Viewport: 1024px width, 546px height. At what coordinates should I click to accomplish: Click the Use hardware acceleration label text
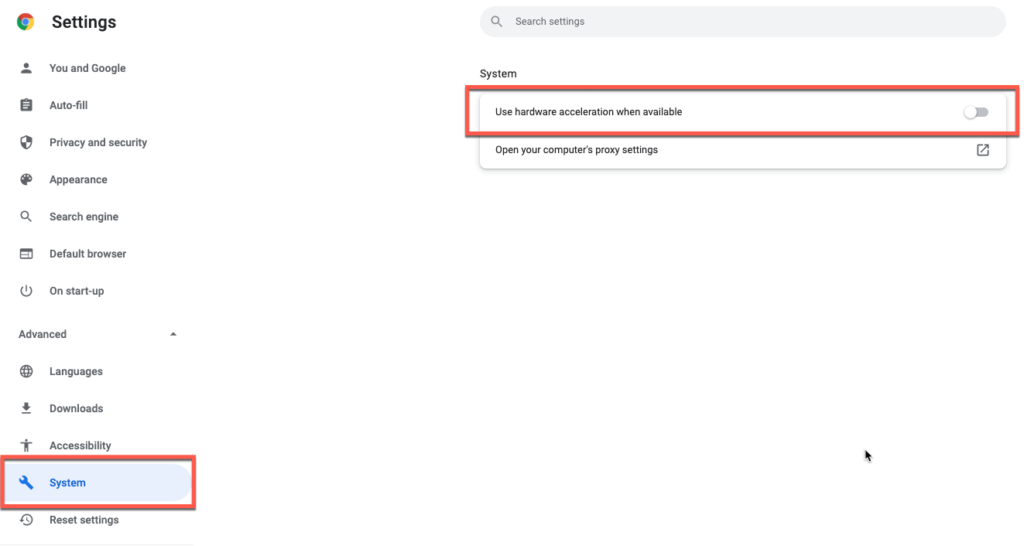coord(588,112)
